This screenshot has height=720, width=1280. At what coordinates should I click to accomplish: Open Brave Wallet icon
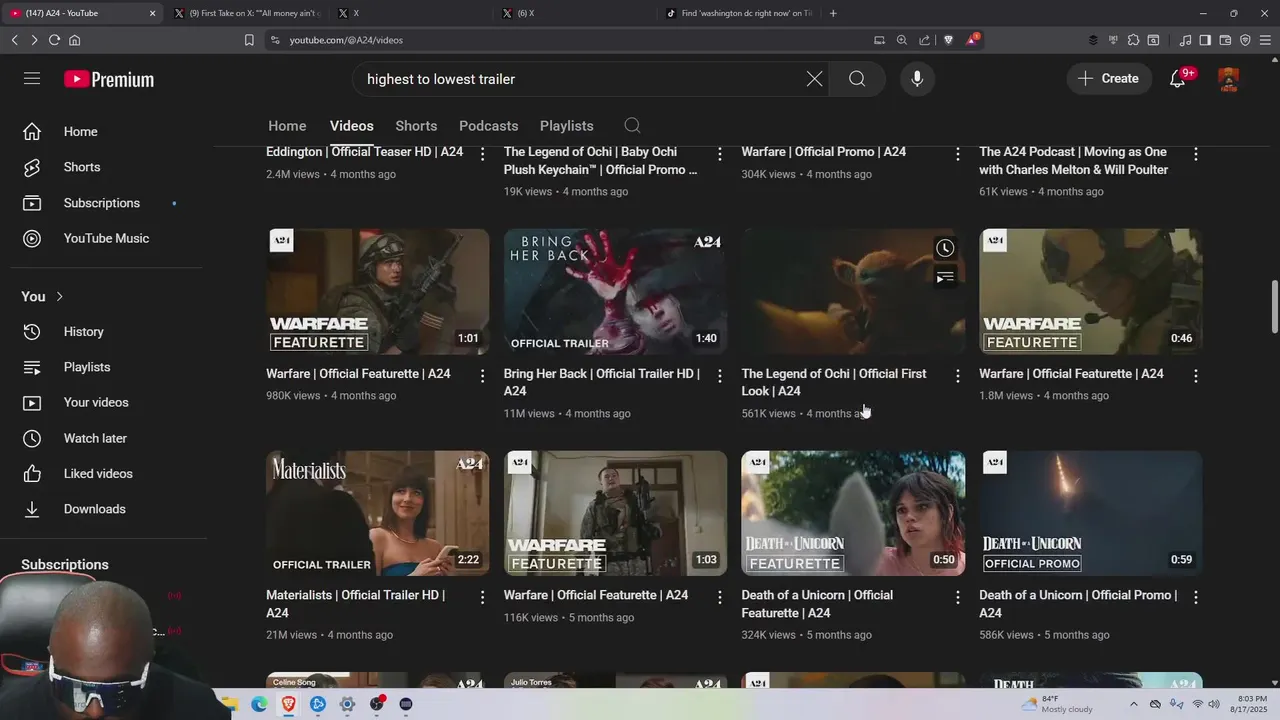[x=1225, y=40]
